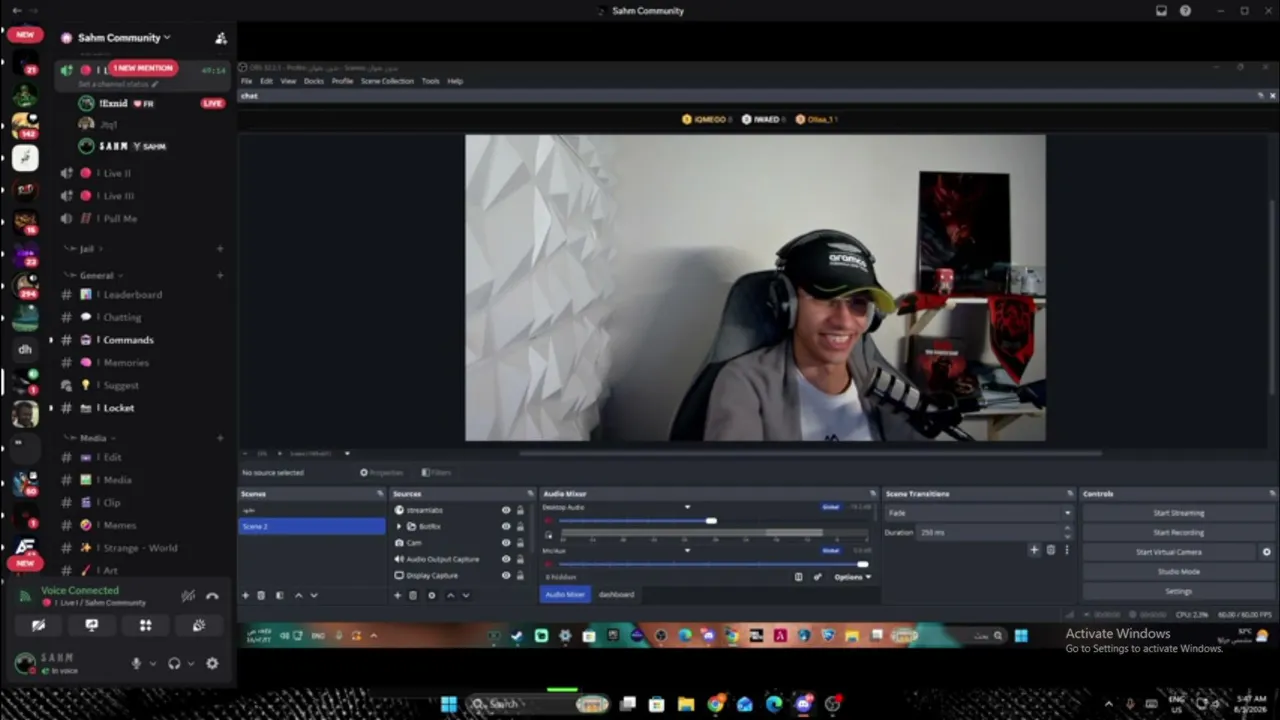The image size is (1280, 720).
Task: Open OBS Tools menu
Action: tap(431, 81)
